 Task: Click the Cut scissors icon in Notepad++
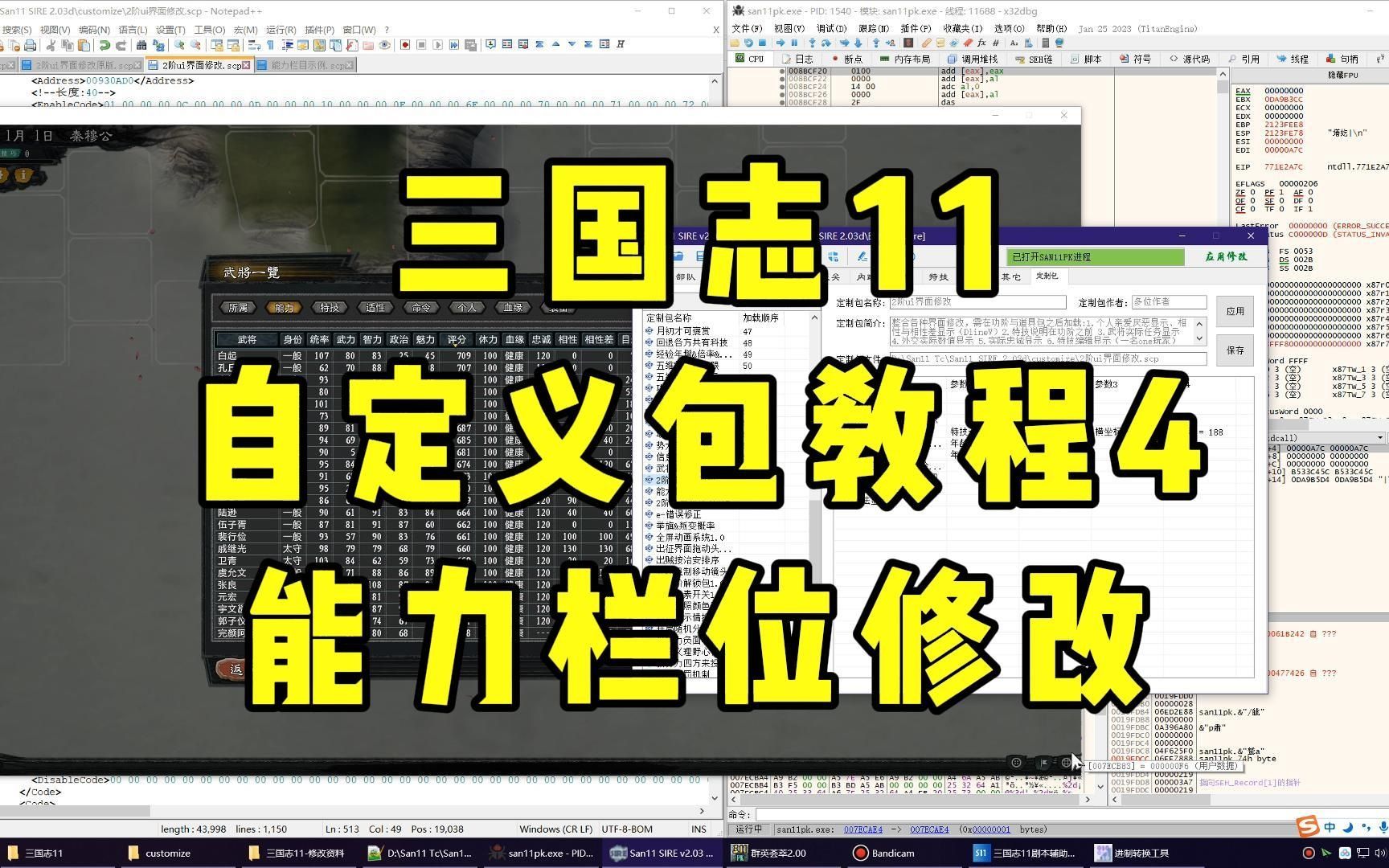(x=51, y=45)
